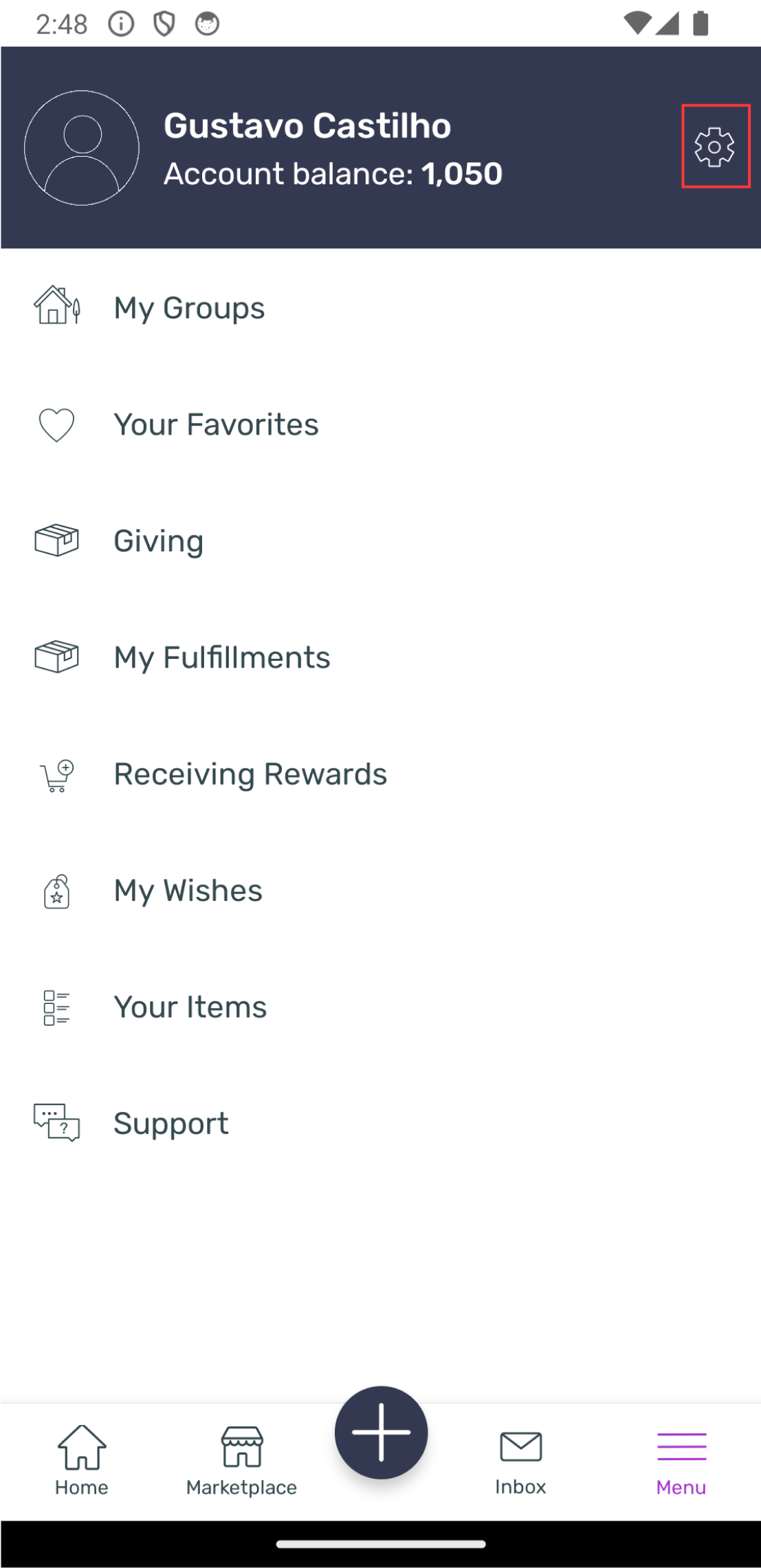This screenshot has width=761, height=1568.
Task: Open settings via the gear icon
Action: pos(715,146)
